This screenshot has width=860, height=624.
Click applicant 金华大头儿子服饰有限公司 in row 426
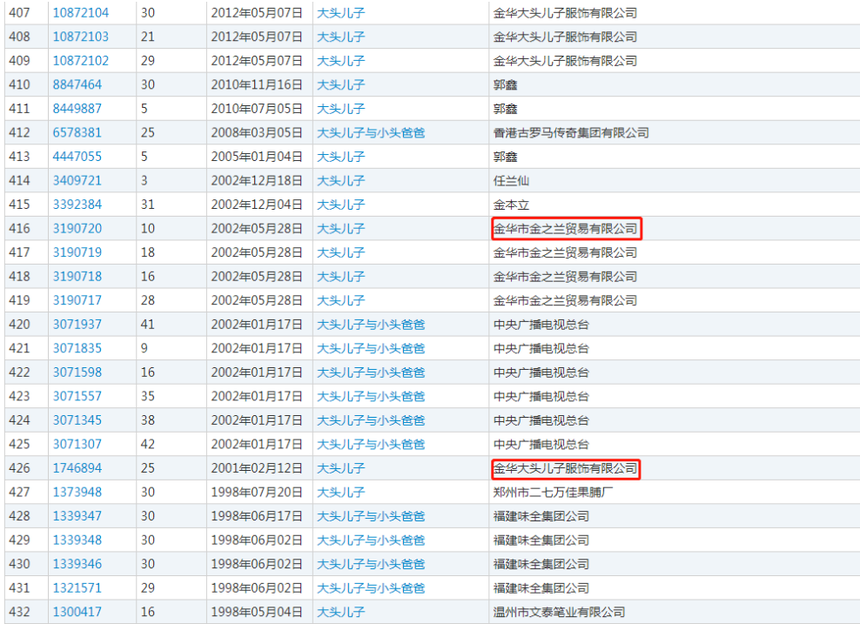[565, 468]
